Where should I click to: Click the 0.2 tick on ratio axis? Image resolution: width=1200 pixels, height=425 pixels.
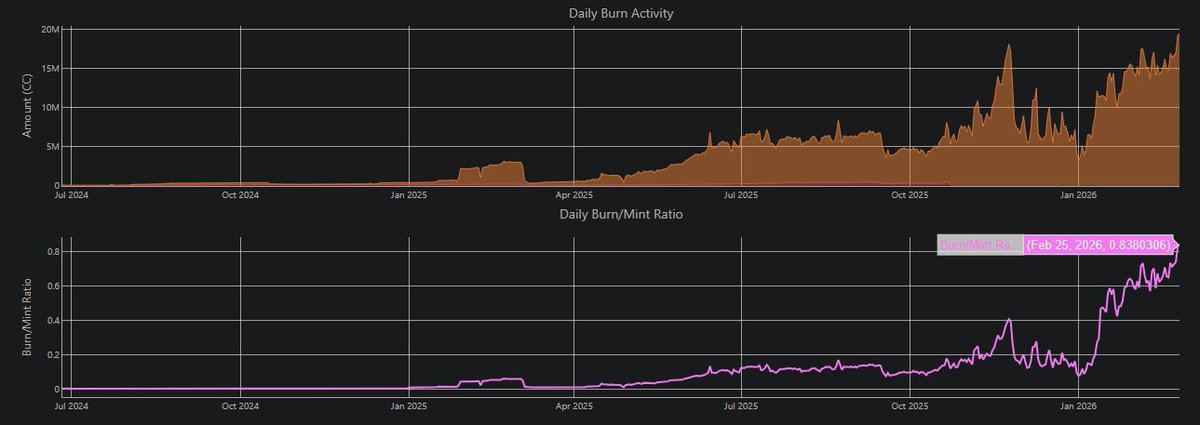point(51,355)
